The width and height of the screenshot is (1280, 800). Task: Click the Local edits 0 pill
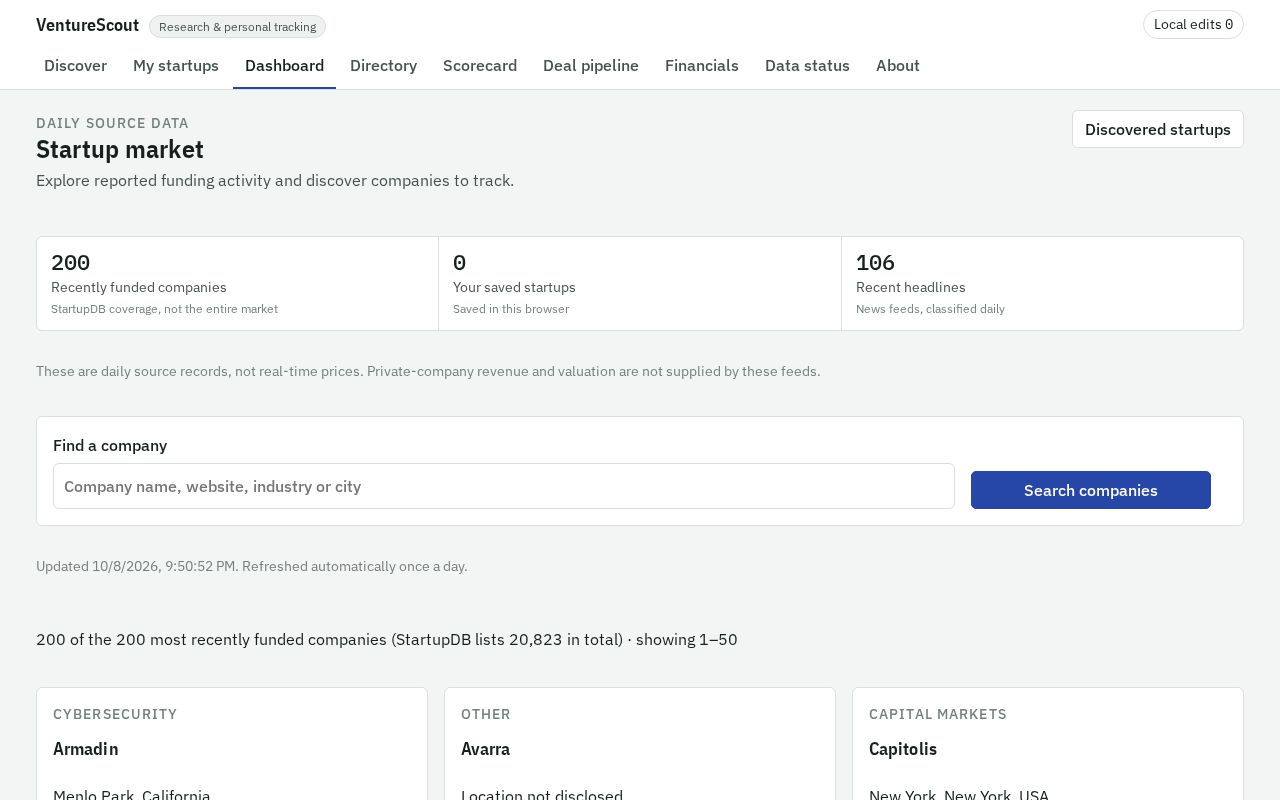[1193, 24]
